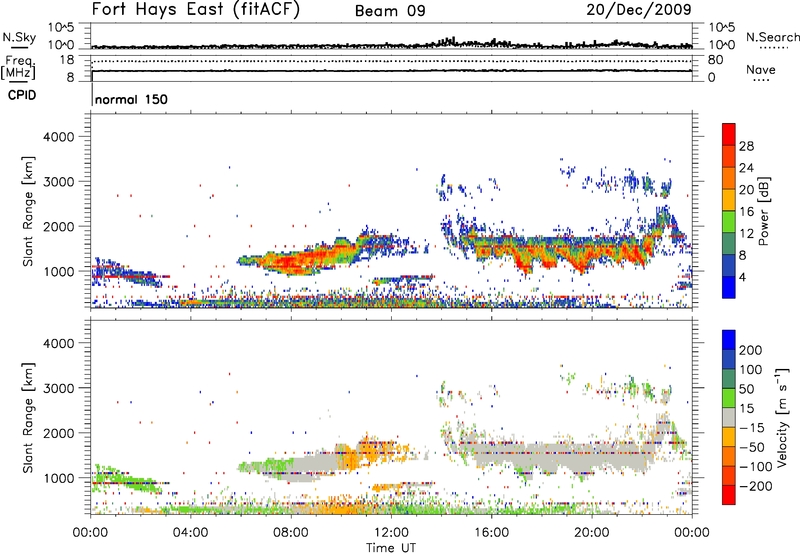Click the "-200" value on Velocity colorbar
Image resolution: width=800 pixels, height=554 pixels.
coord(756,486)
